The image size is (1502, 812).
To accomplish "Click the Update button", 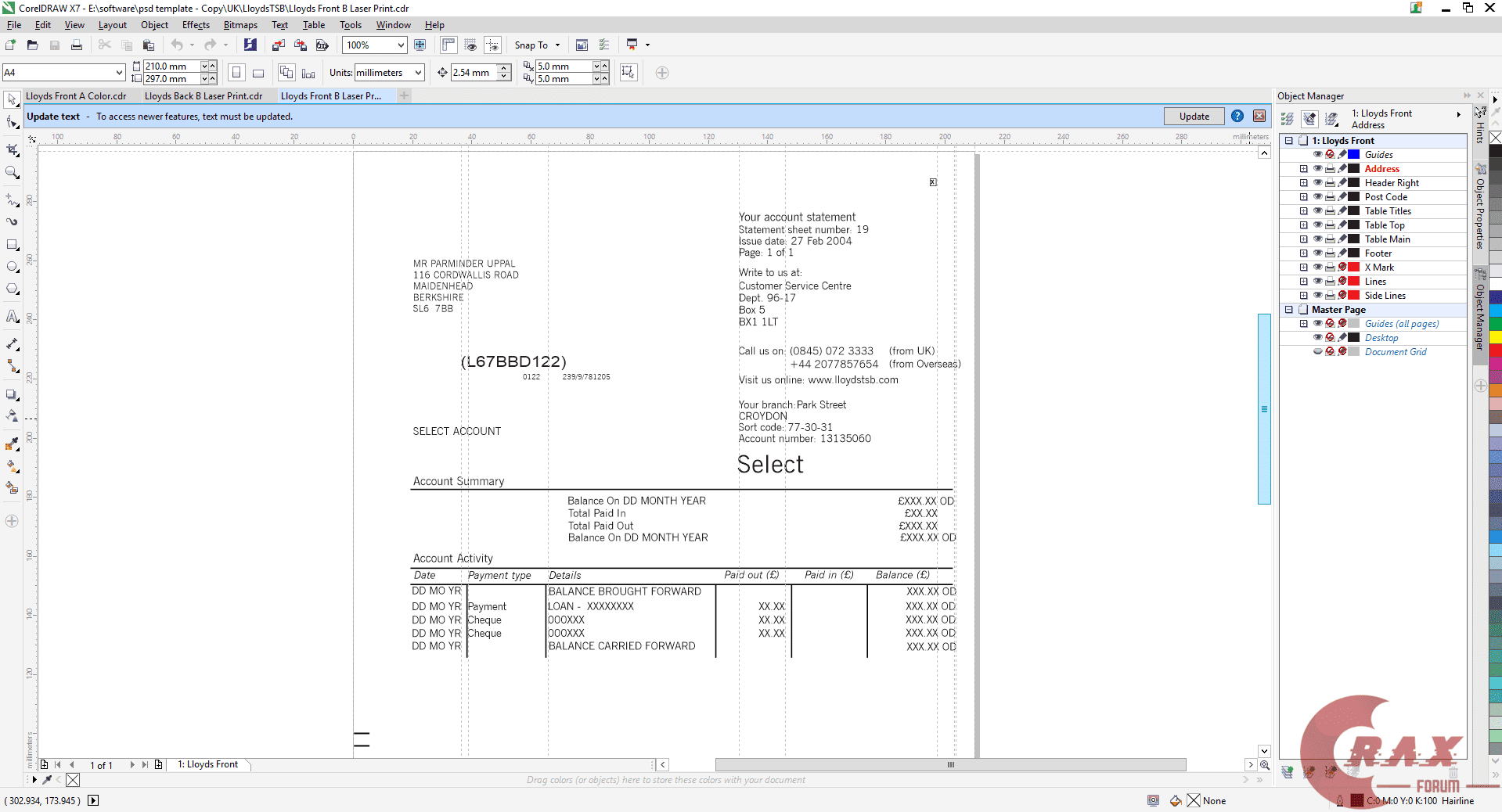I will click(x=1194, y=117).
